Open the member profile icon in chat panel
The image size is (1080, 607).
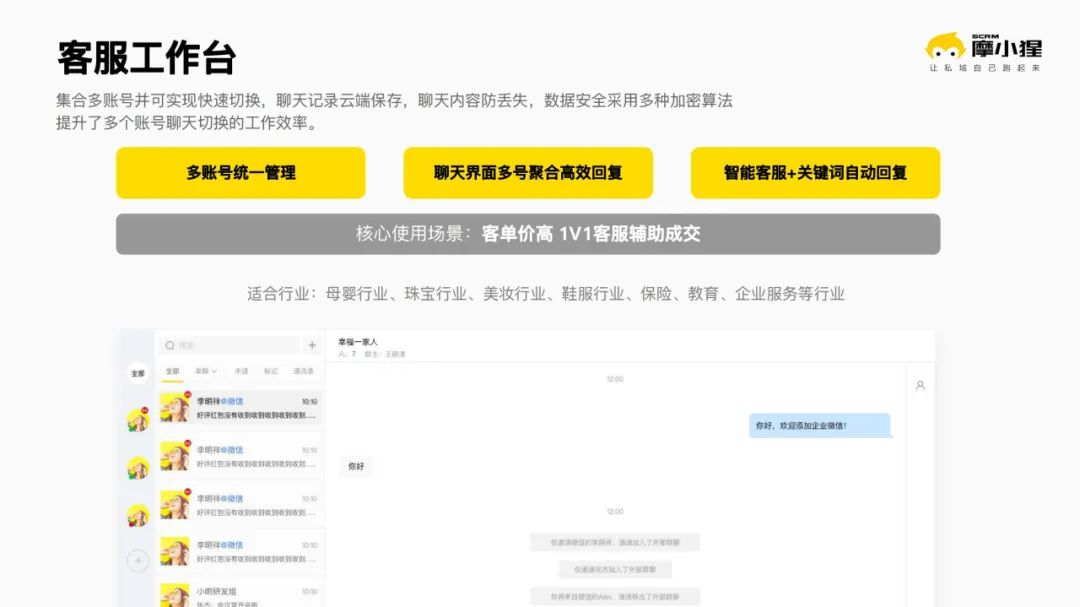[920, 386]
